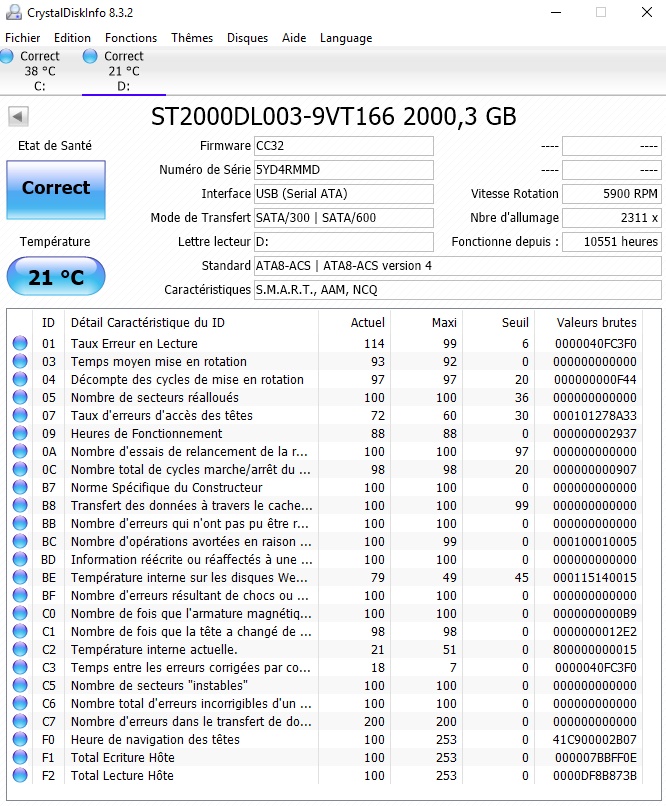The image size is (666, 806).
Task: Click the Numéro de Série field
Action: click(x=343, y=170)
